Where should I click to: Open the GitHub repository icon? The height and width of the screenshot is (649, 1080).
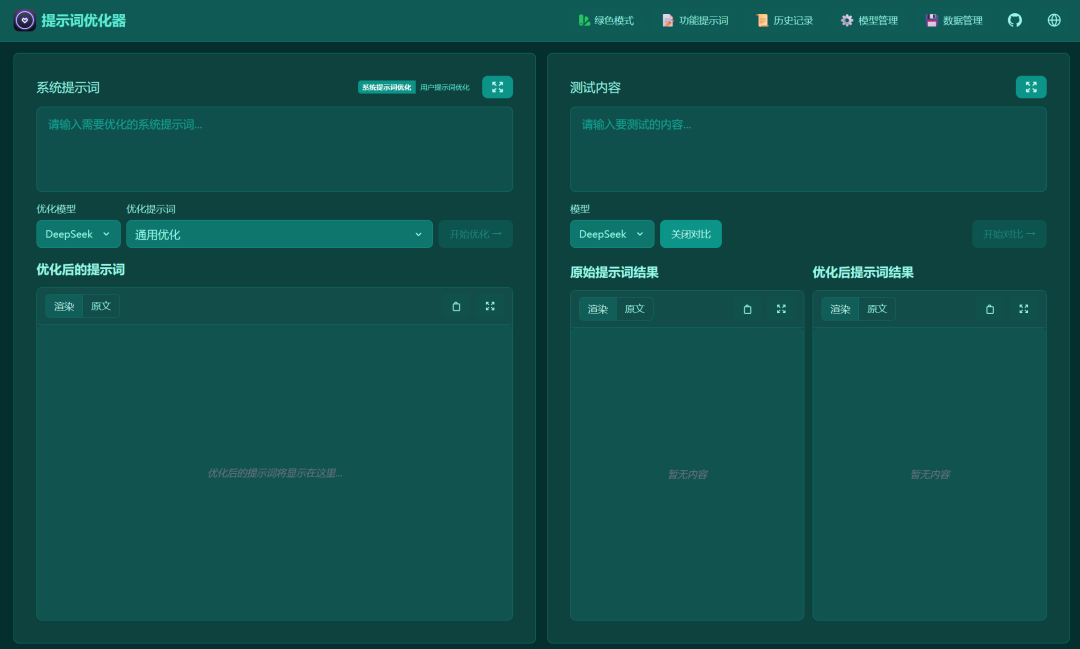click(x=1015, y=21)
